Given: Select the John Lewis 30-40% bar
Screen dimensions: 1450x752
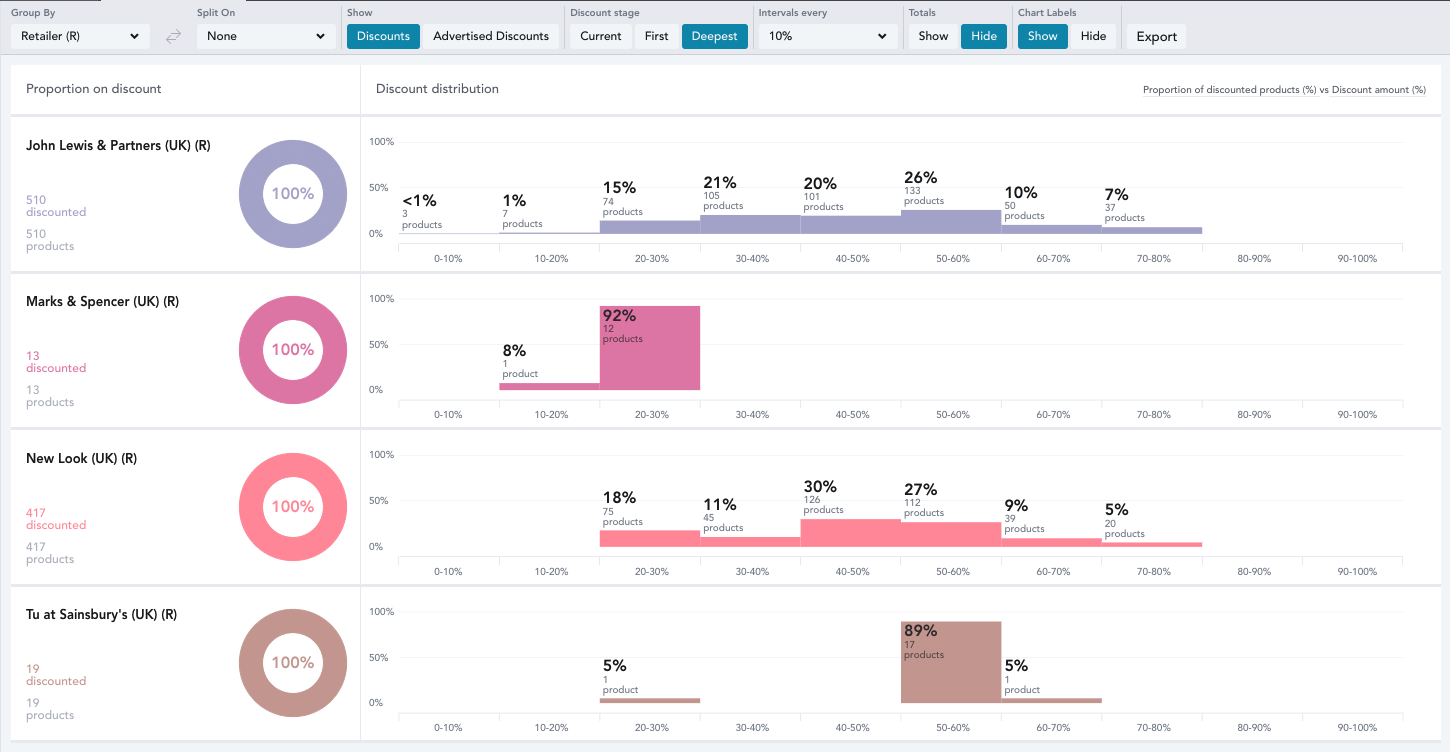Looking at the screenshot, I should pyautogui.click(x=750, y=224).
